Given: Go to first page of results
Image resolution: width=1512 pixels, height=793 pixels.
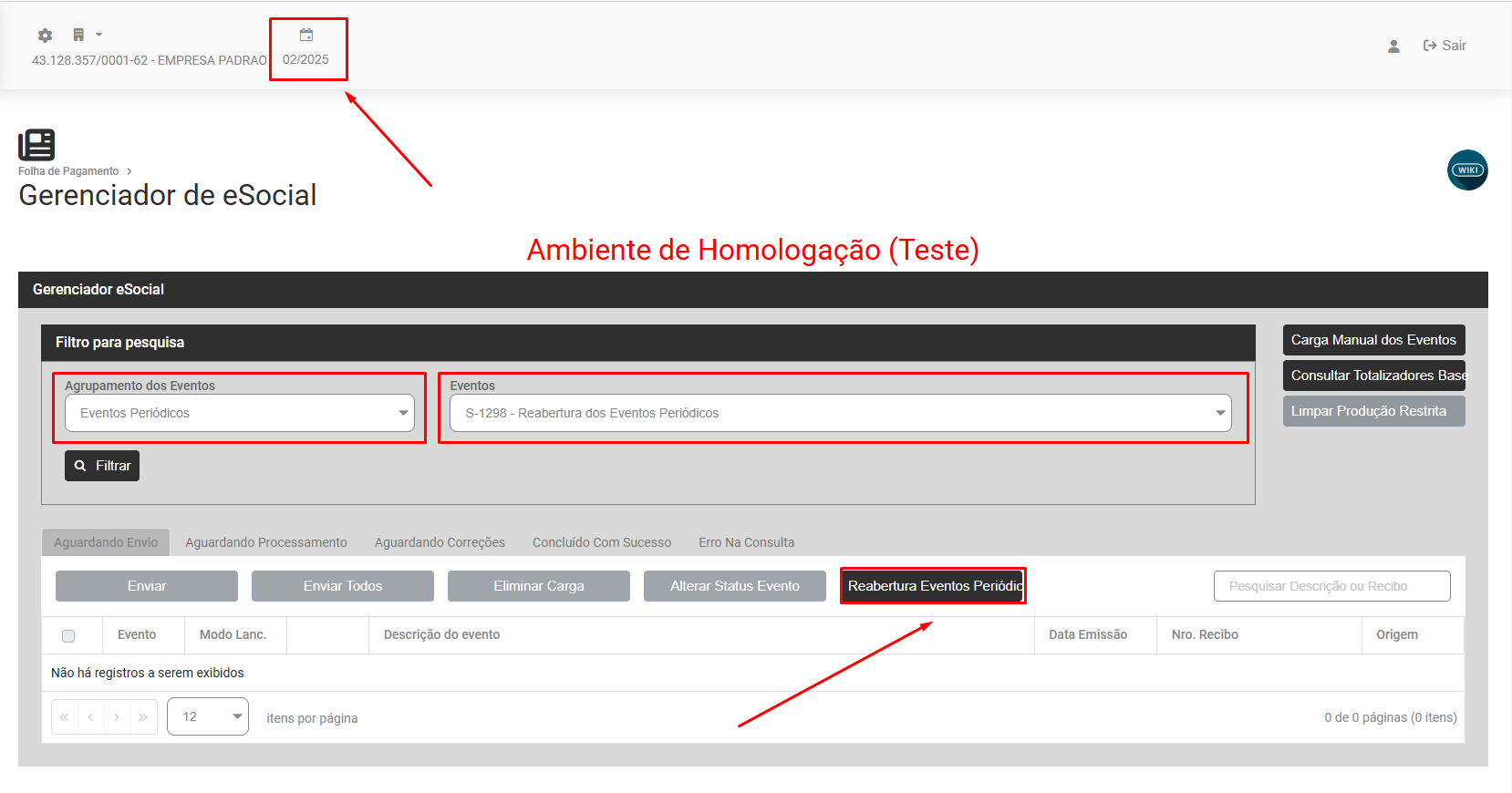Looking at the screenshot, I should [x=65, y=717].
